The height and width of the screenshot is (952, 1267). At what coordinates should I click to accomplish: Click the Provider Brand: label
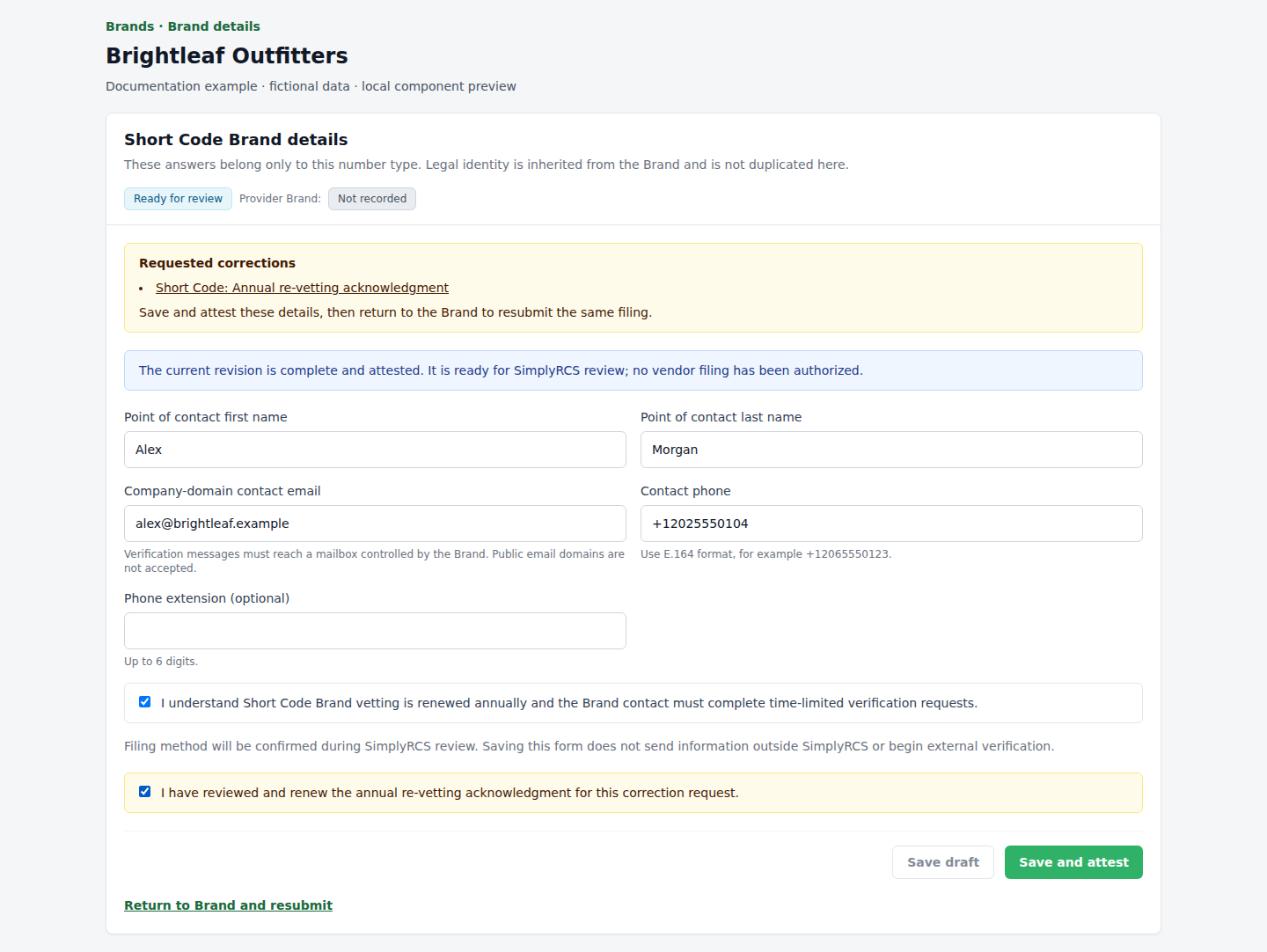tap(280, 199)
